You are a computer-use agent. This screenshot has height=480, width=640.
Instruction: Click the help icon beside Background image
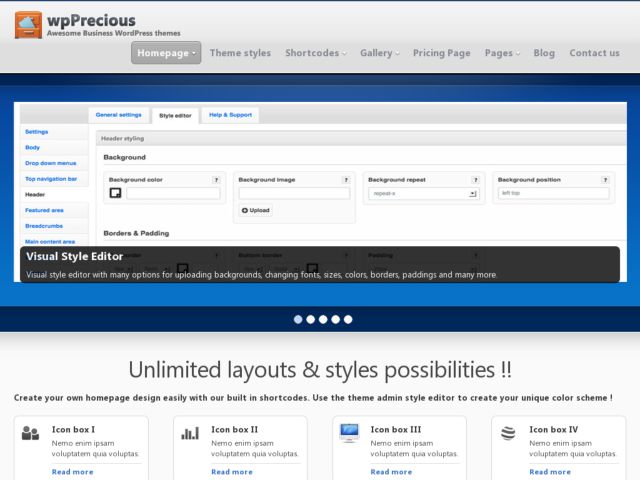[x=346, y=180]
